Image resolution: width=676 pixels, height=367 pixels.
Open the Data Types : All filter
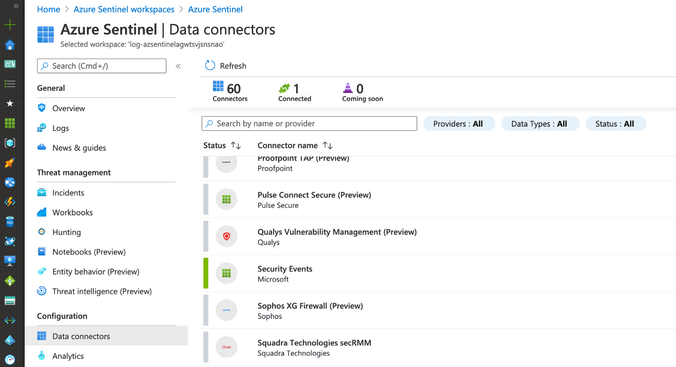(539, 124)
